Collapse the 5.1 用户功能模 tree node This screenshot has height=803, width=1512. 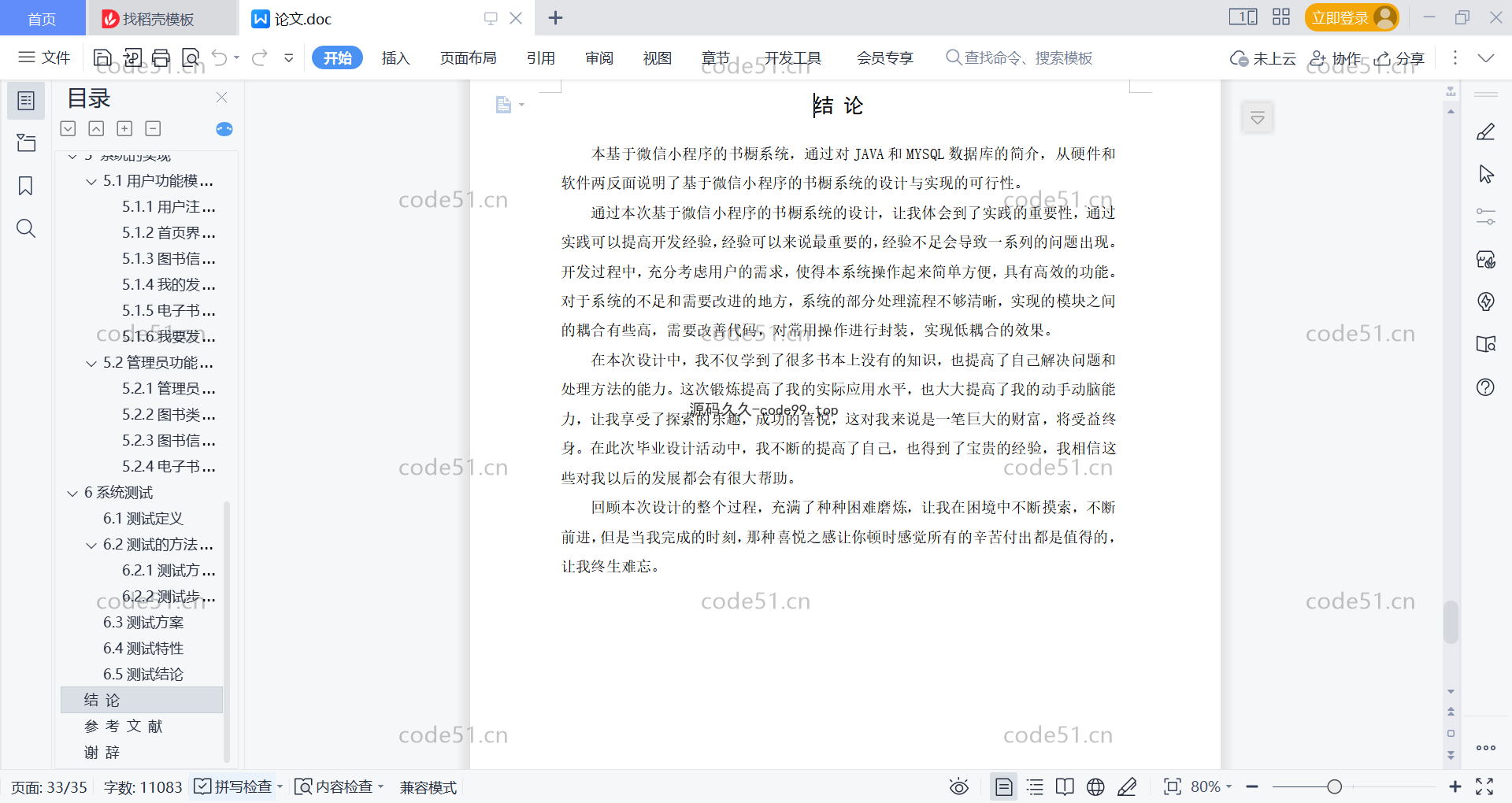pos(91,182)
